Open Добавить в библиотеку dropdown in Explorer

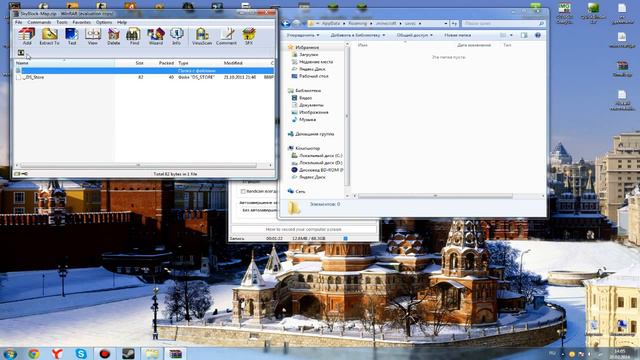click(358, 36)
